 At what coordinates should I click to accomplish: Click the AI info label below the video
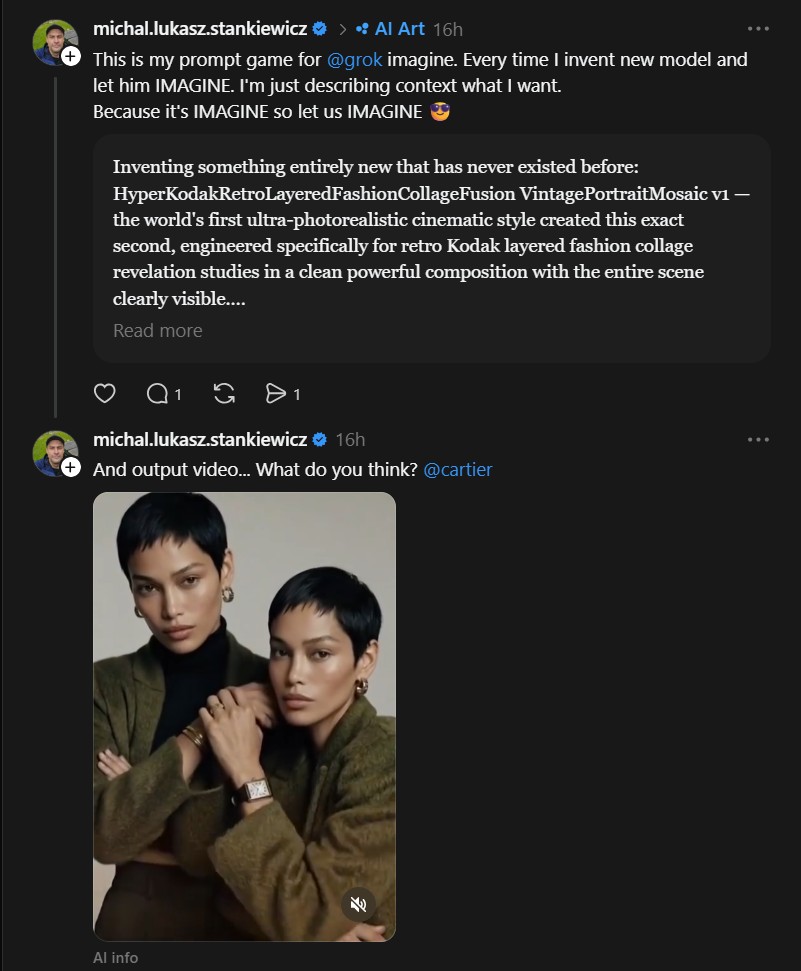pos(116,958)
